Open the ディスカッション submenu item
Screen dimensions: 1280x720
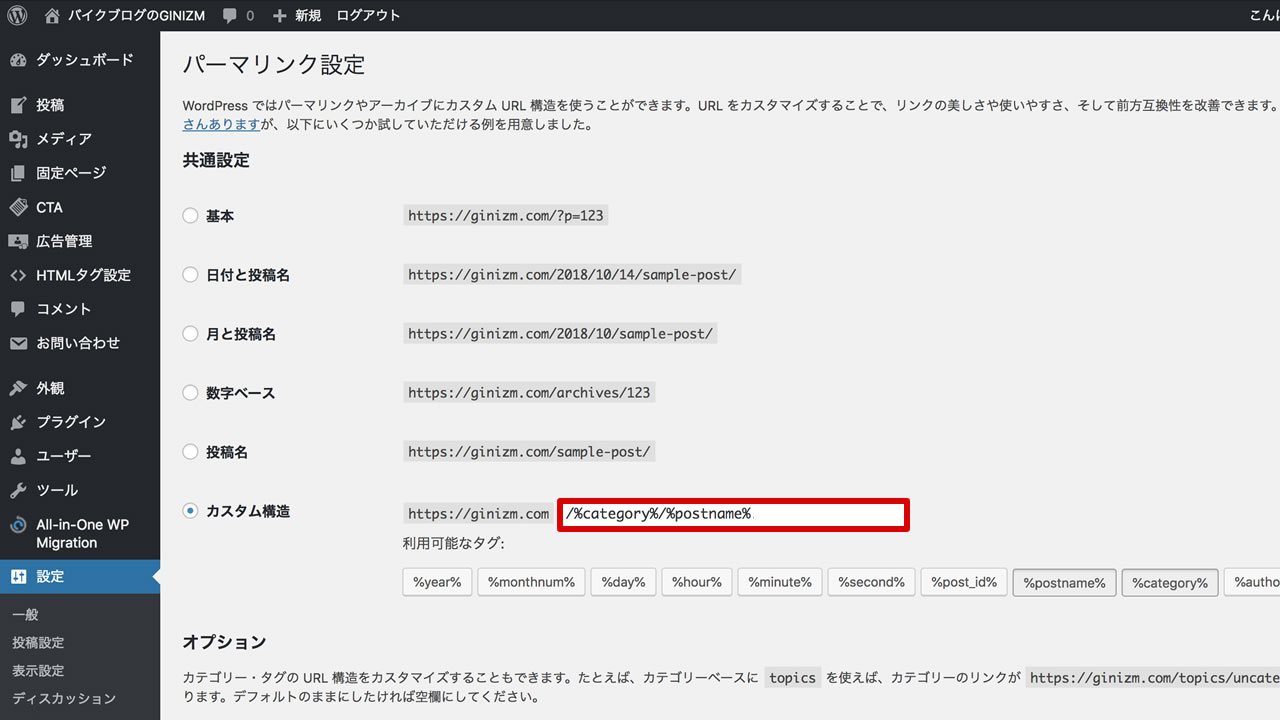tap(64, 699)
